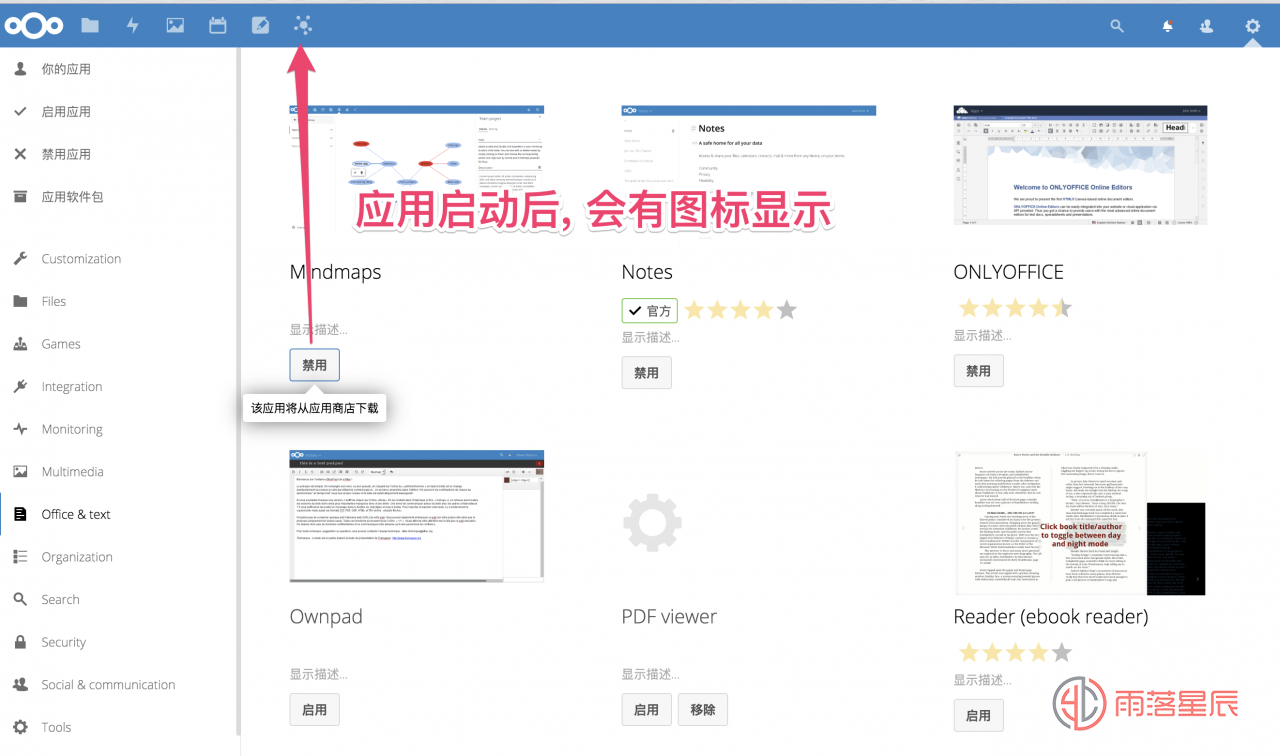The image size is (1280, 756).
Task: Click the people icon beside Social & communication
Action: tap(20, 685)
